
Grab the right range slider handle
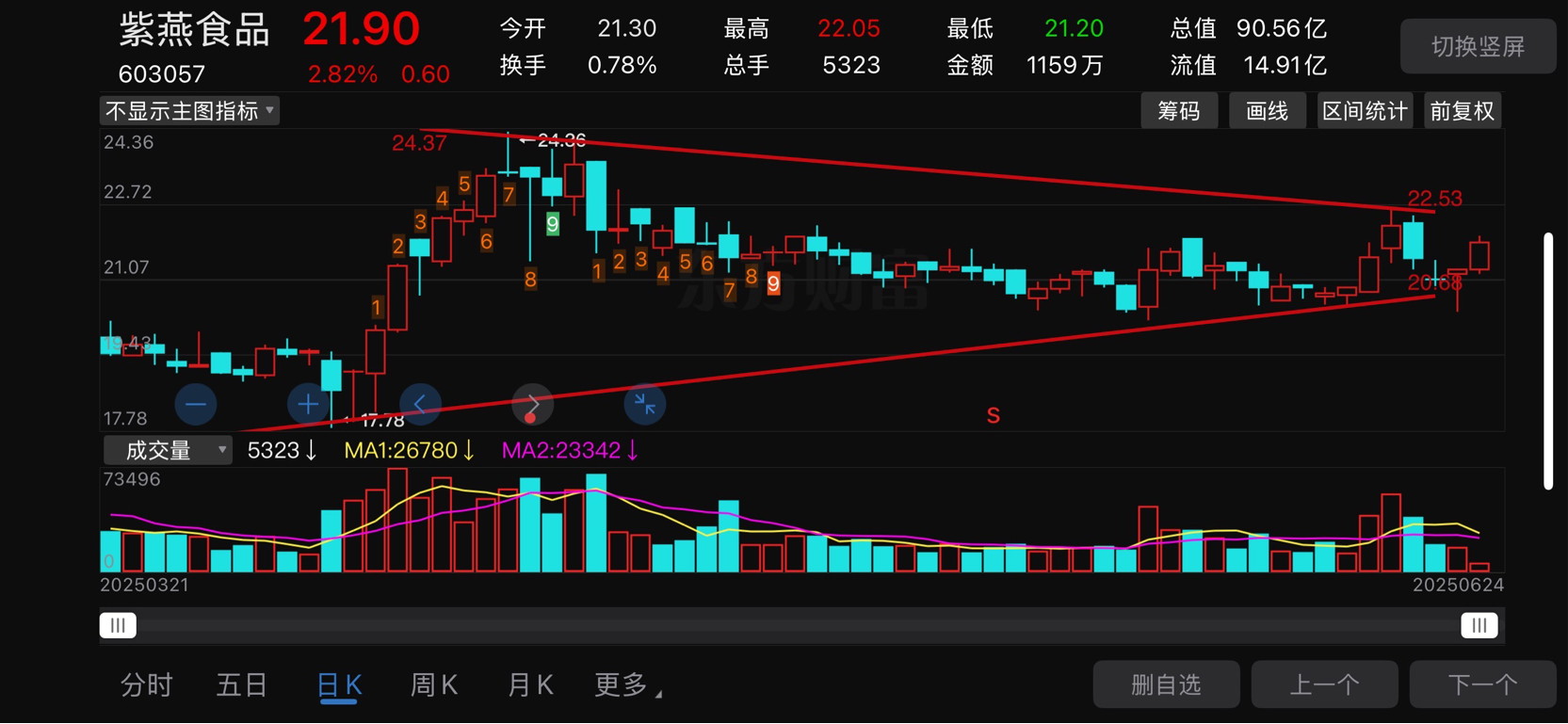1479,625
